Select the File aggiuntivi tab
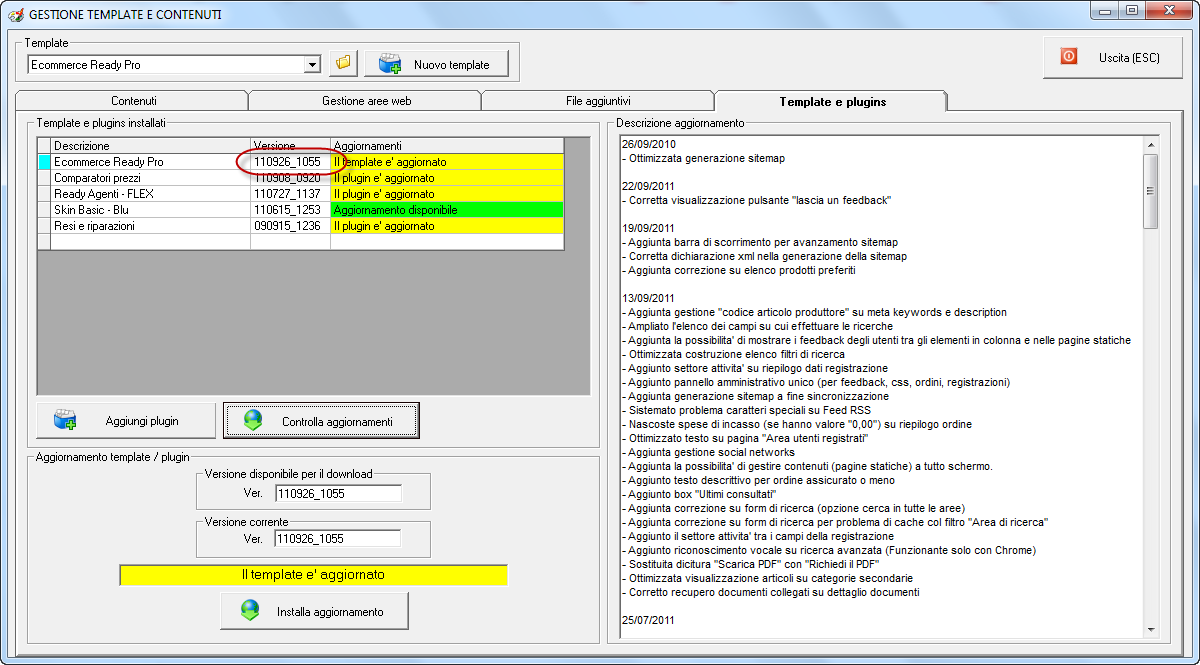 pos(598,101)
